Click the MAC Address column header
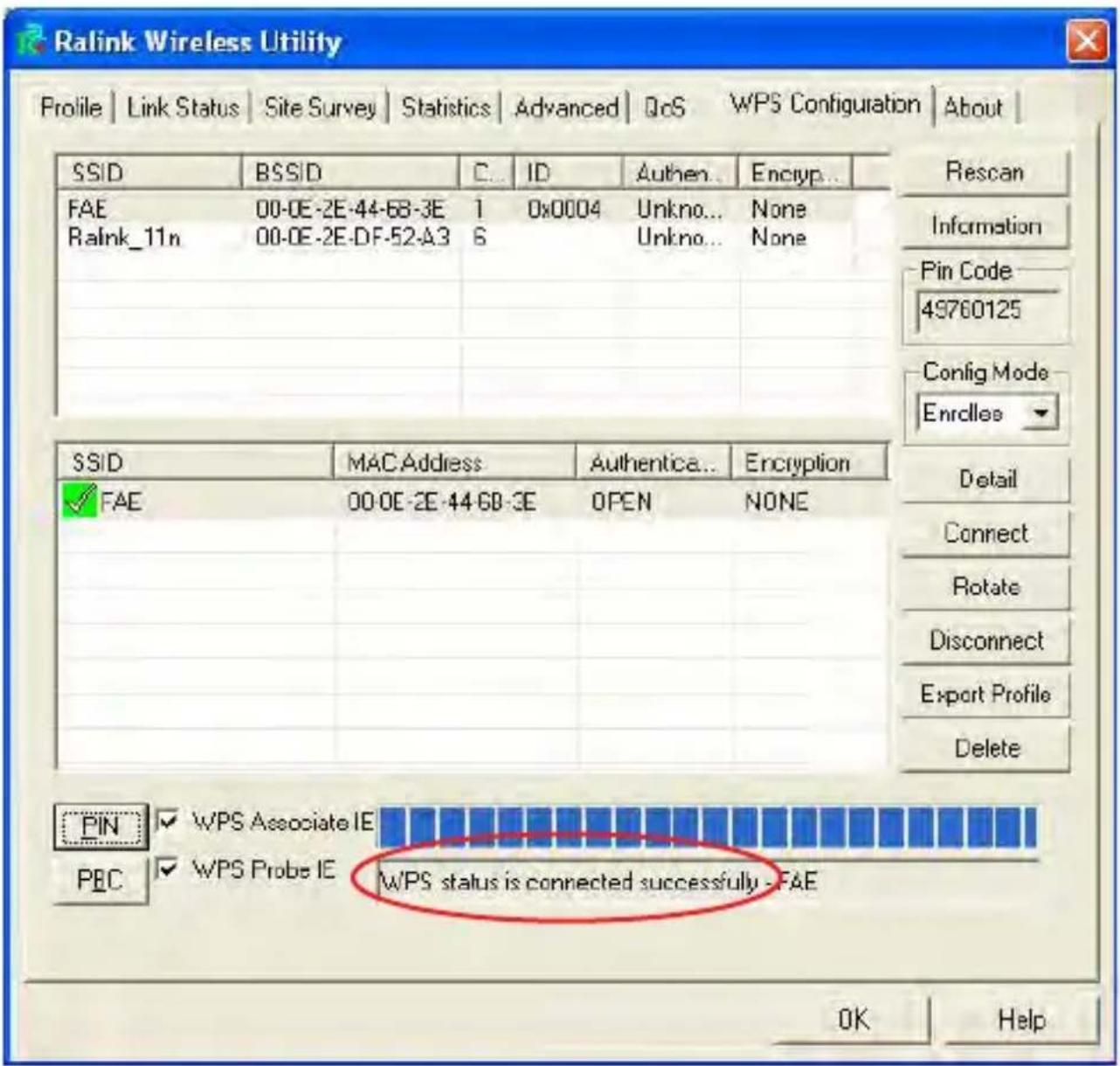 click(x=454, y=461)
